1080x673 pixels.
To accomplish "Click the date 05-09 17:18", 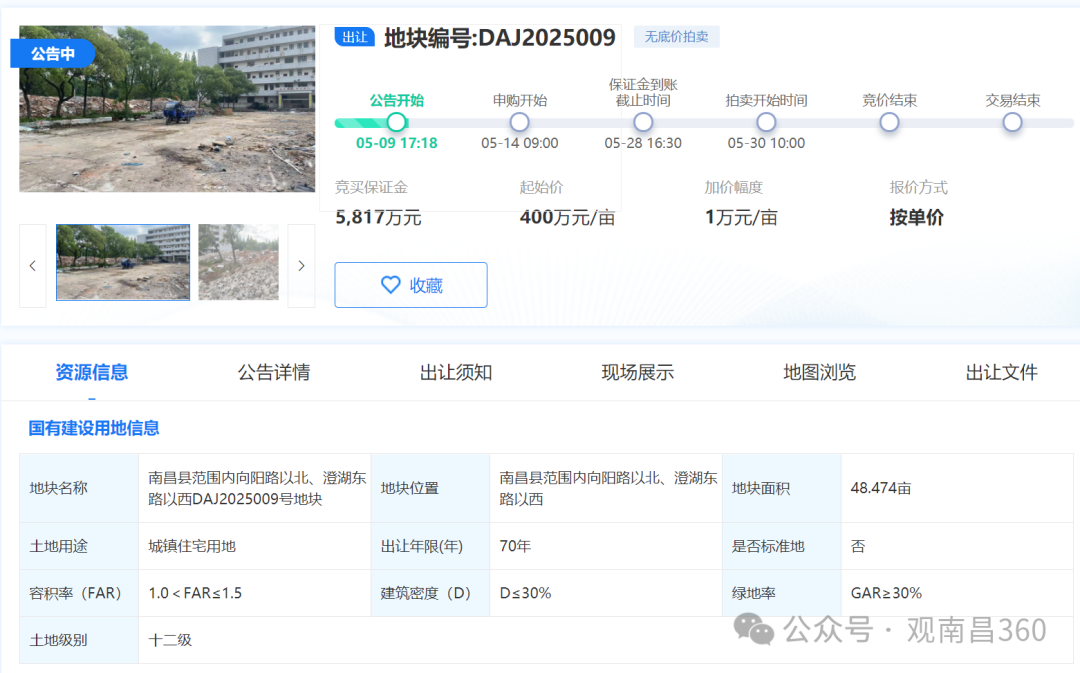I will 397,143.
